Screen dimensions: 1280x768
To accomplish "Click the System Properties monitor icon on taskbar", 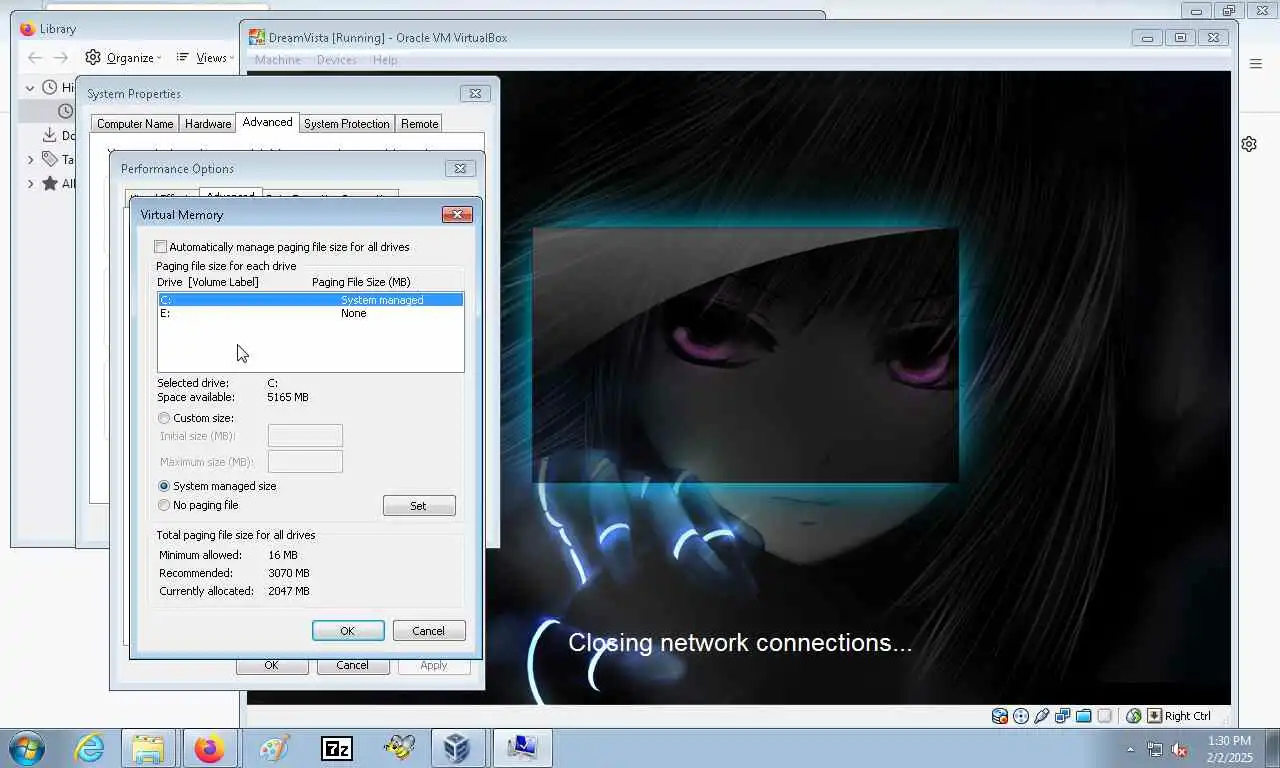I will [x=523, y=748].
